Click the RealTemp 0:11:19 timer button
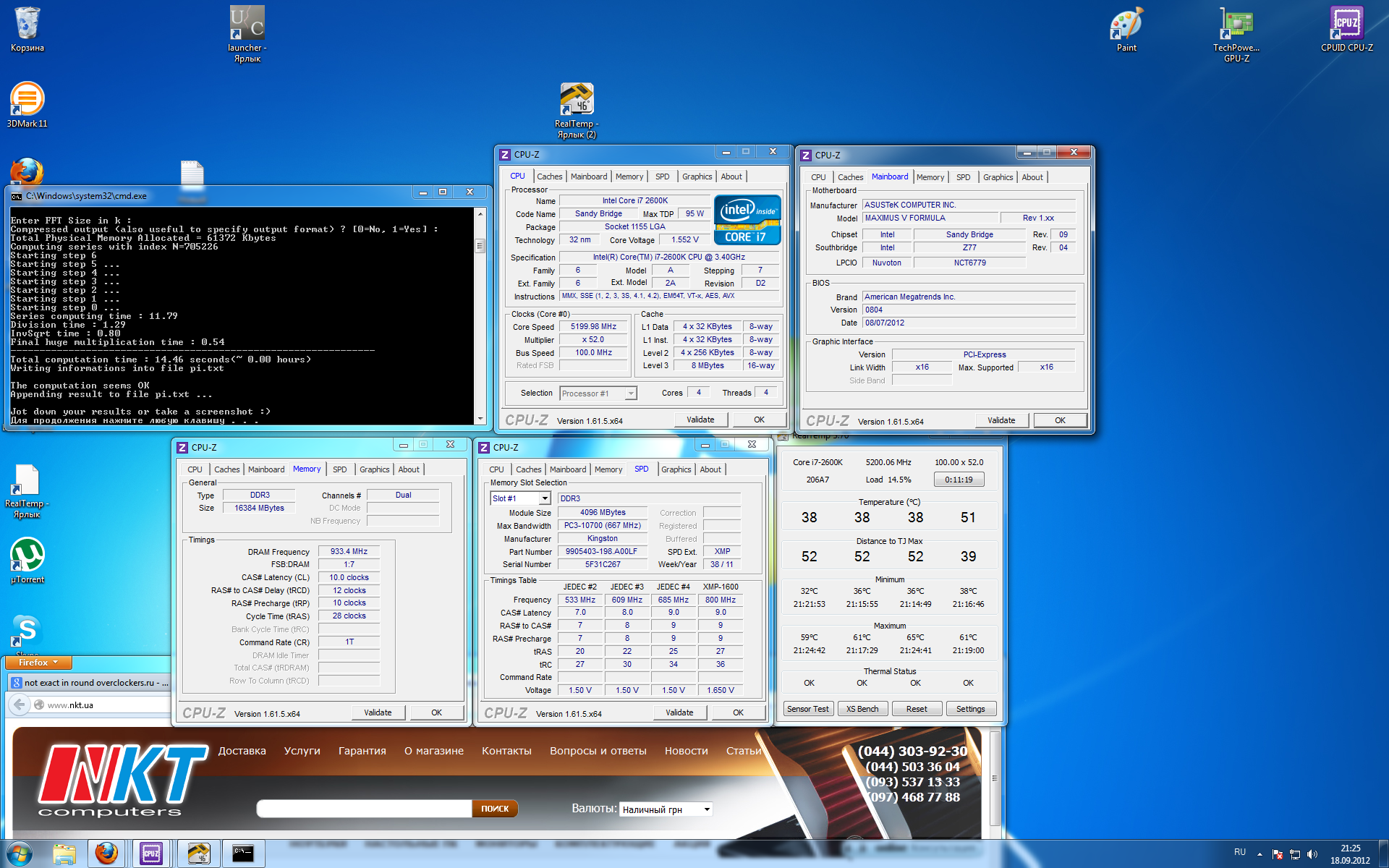 coord(959,480)
